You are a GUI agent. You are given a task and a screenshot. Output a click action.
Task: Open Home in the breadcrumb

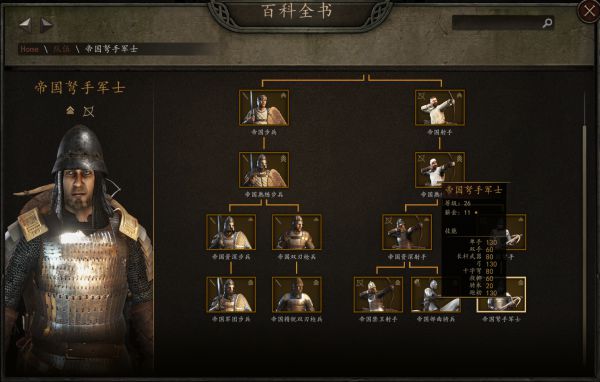29,49
